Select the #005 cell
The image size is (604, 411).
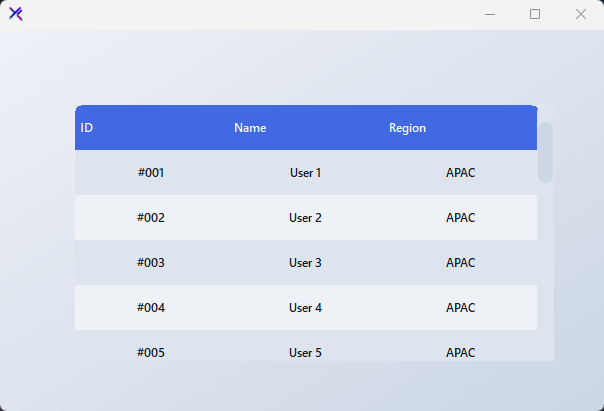coord(151,346)
